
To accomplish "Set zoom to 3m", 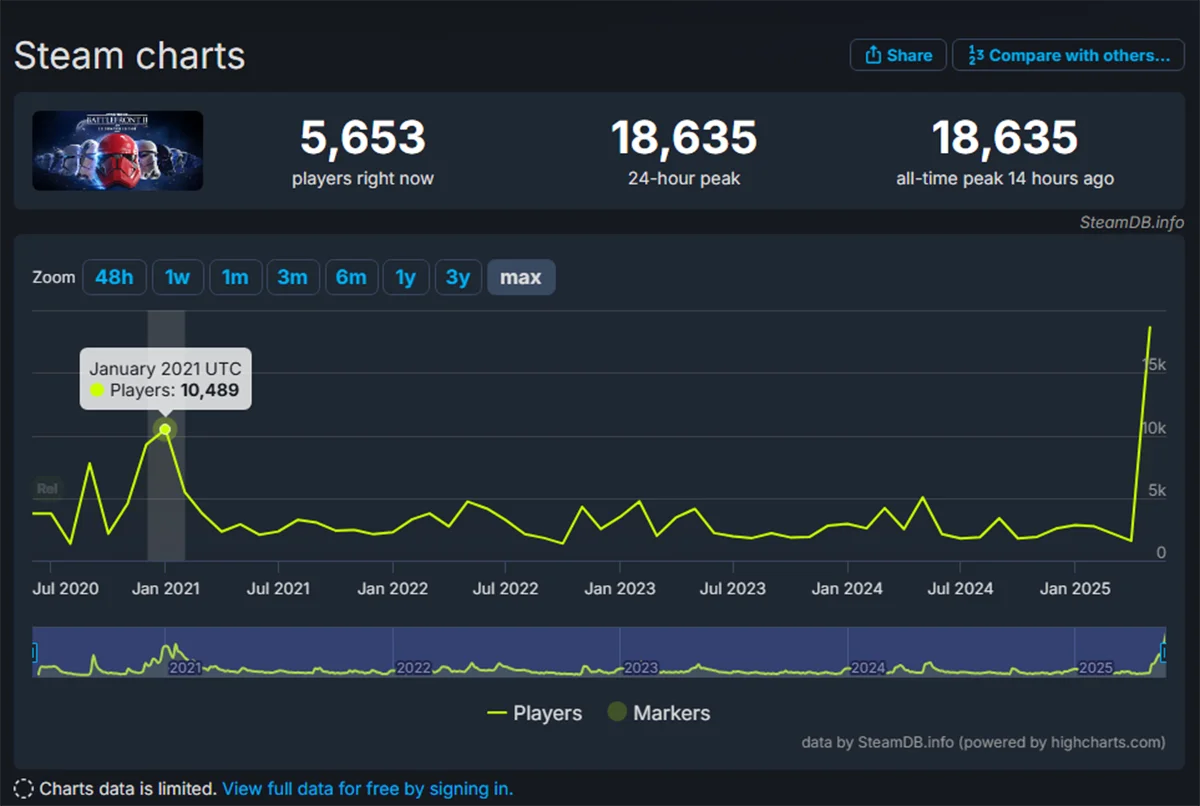I will click(x=292, y=277).
